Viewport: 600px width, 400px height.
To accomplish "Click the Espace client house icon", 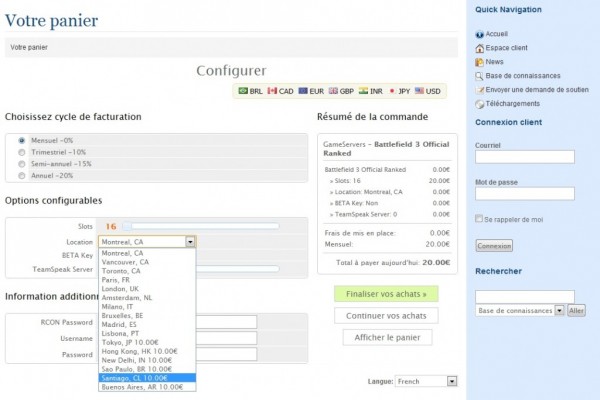I will point(479,48).
